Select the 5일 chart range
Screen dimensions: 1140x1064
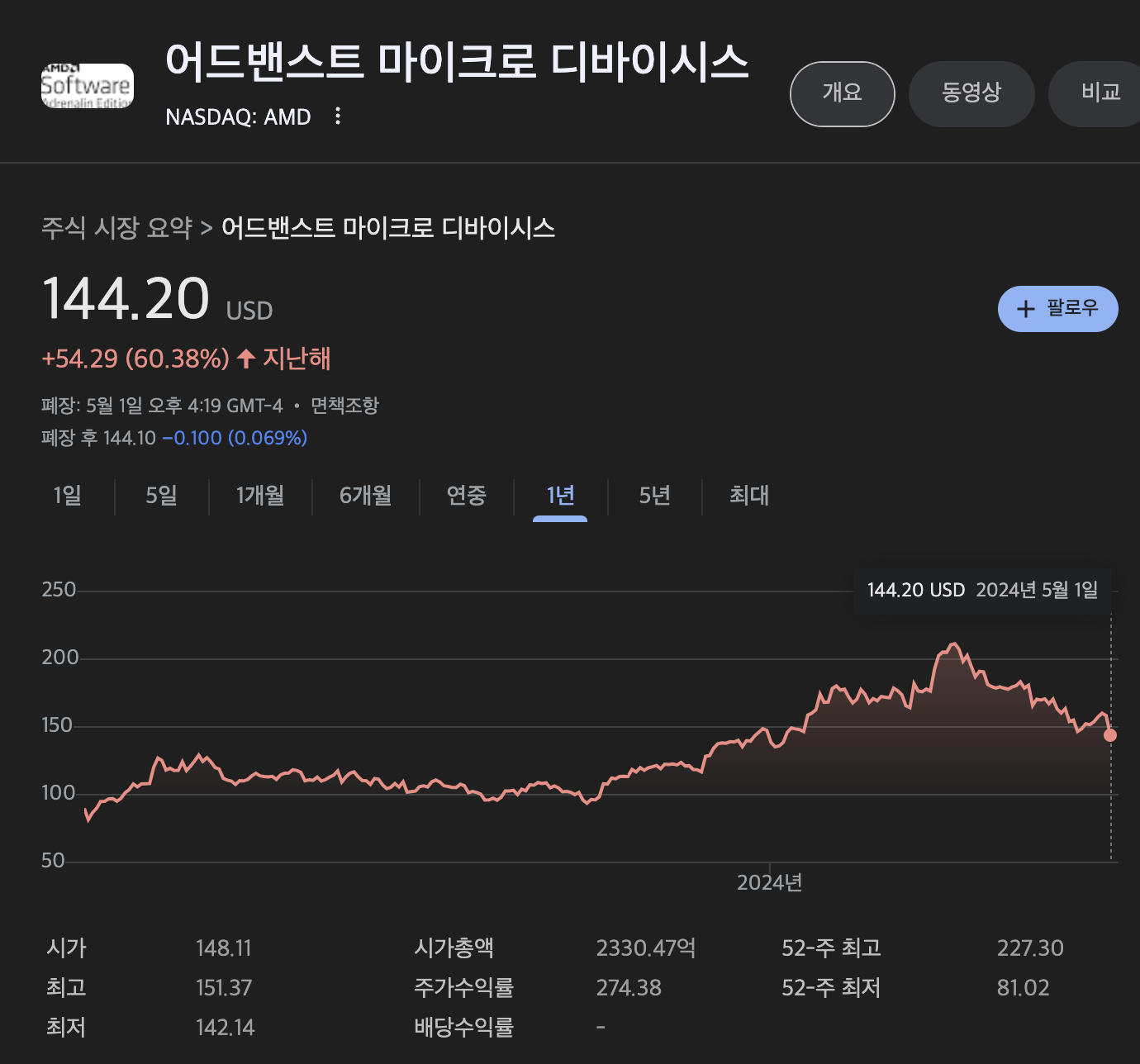click(162, 496)
